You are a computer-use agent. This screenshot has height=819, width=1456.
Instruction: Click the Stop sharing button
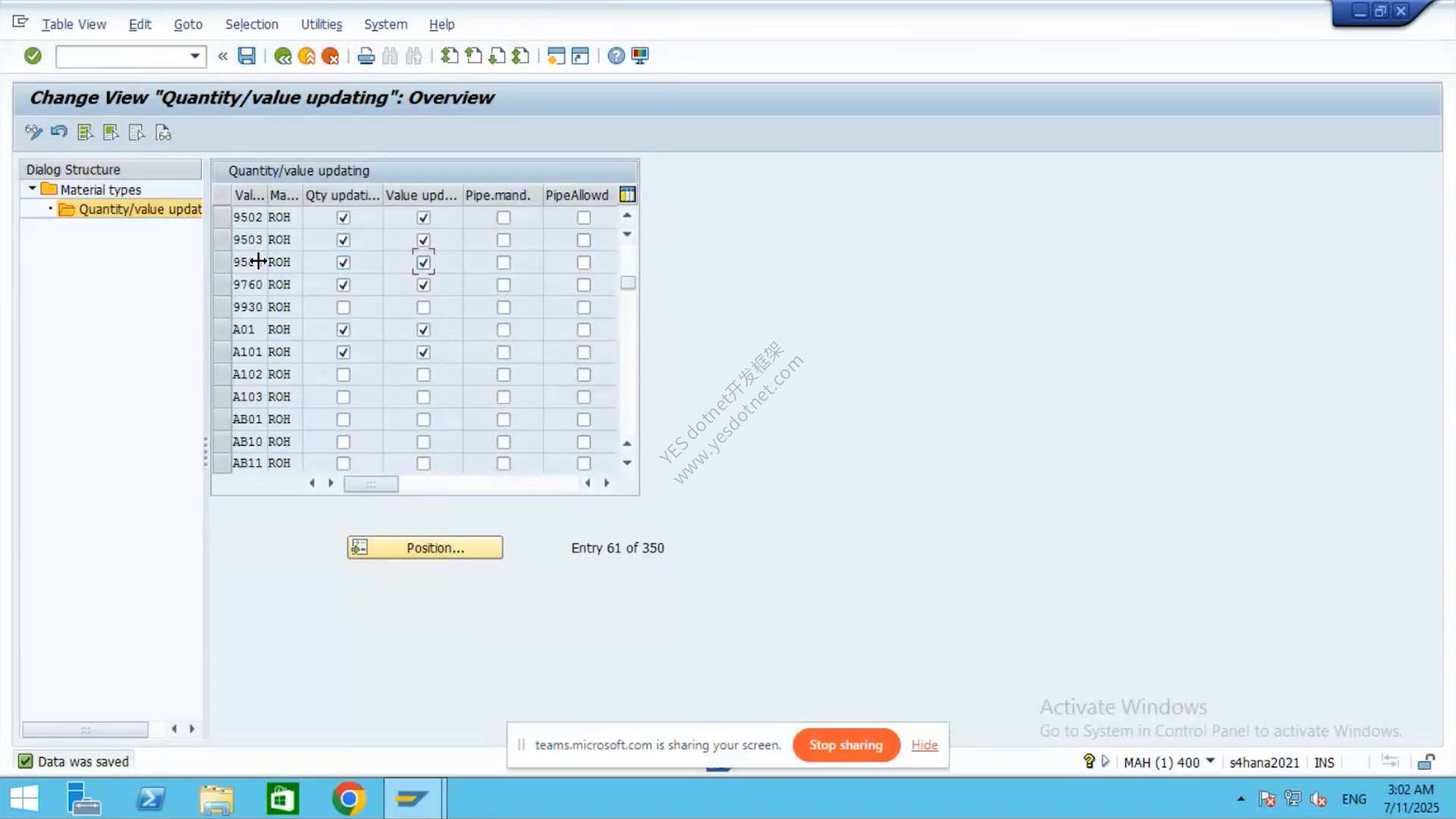pyautogui.click(x=846, y=745)
